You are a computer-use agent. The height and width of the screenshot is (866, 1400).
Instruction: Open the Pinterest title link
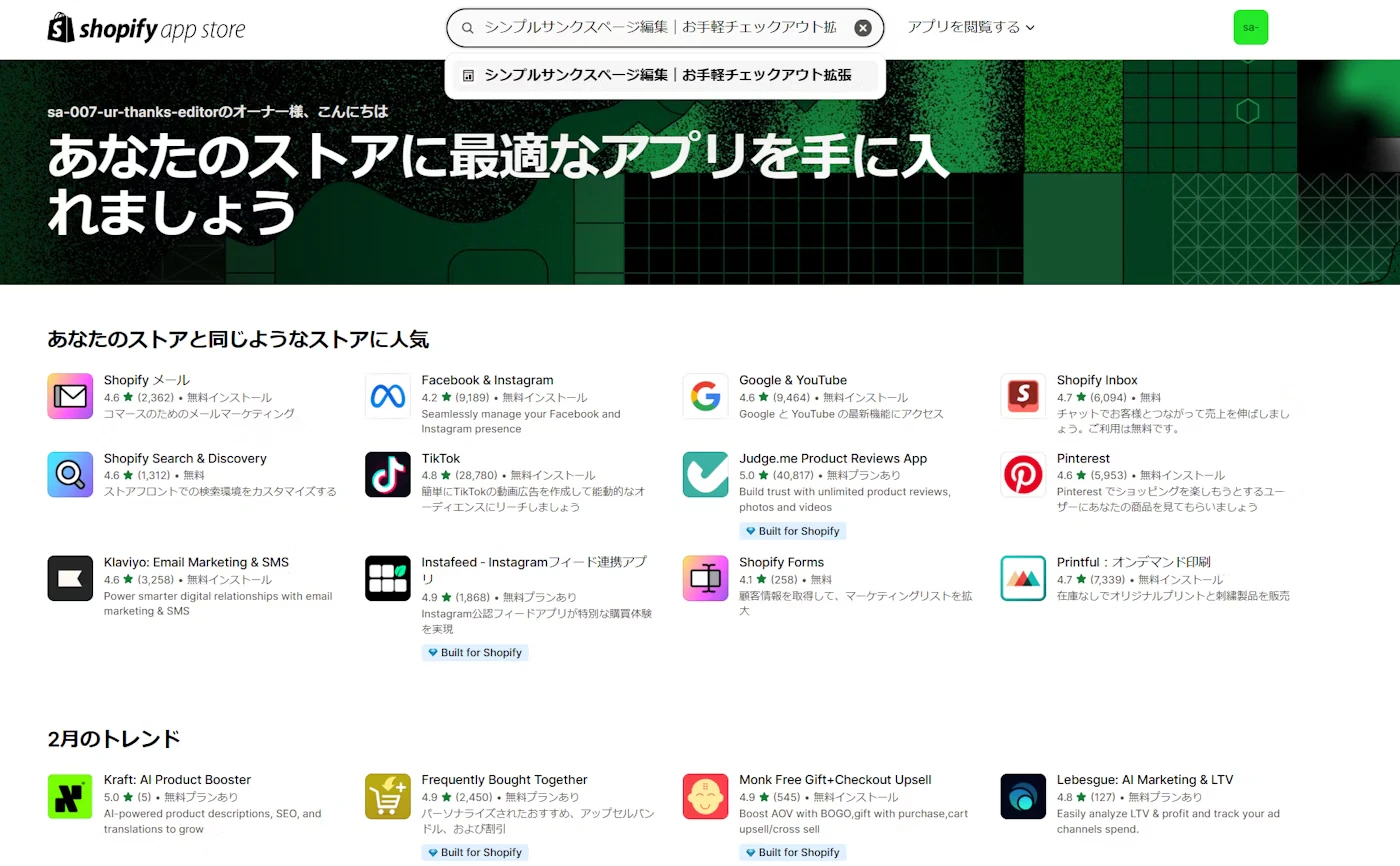coord(1083,458)
